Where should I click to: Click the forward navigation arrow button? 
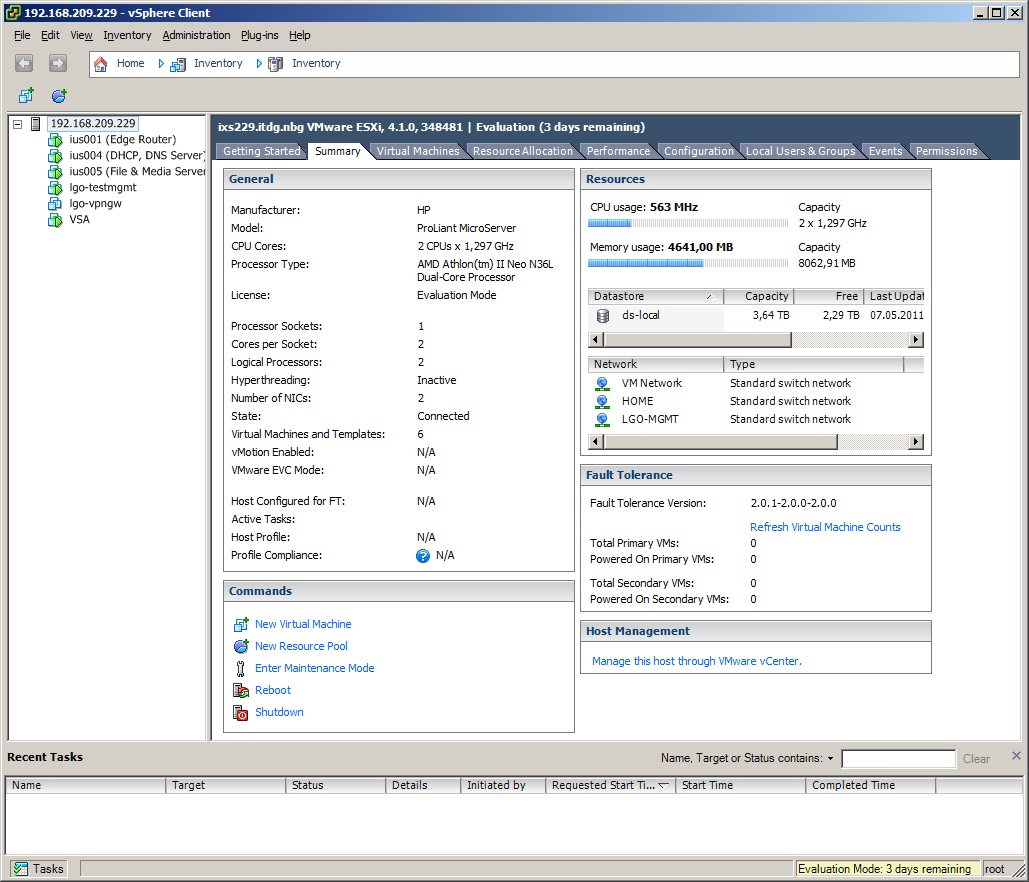click(x=58, y=63)
